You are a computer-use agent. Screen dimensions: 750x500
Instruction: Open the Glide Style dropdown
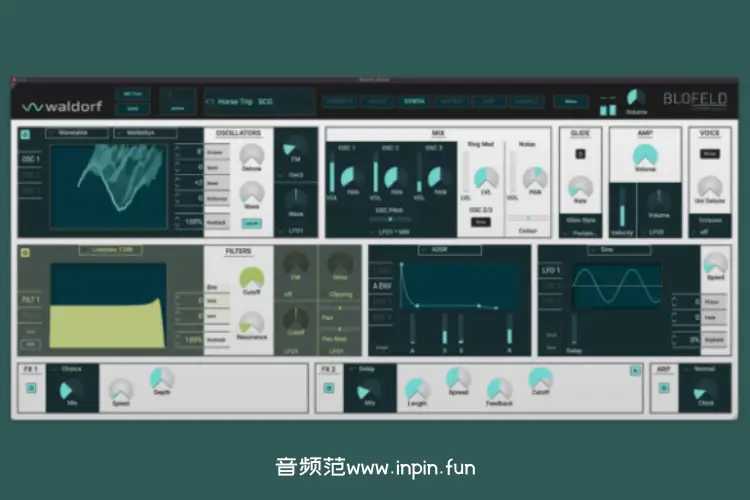click(x=580, y=233)
